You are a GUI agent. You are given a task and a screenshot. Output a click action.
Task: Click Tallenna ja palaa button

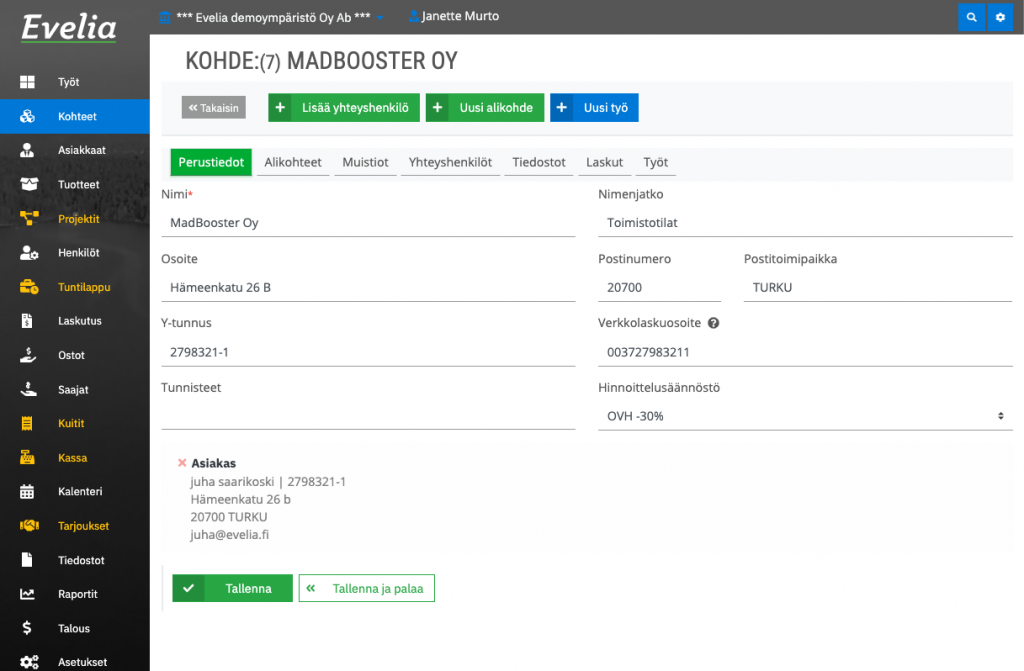click(366, 588)
